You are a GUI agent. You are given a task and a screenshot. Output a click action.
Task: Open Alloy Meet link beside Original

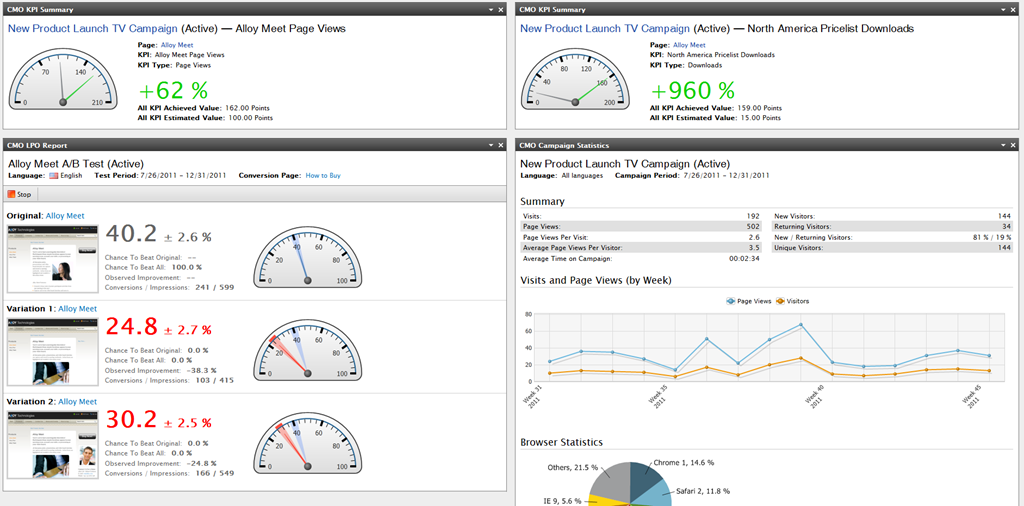pyautogui.click(x=65, y=215)
